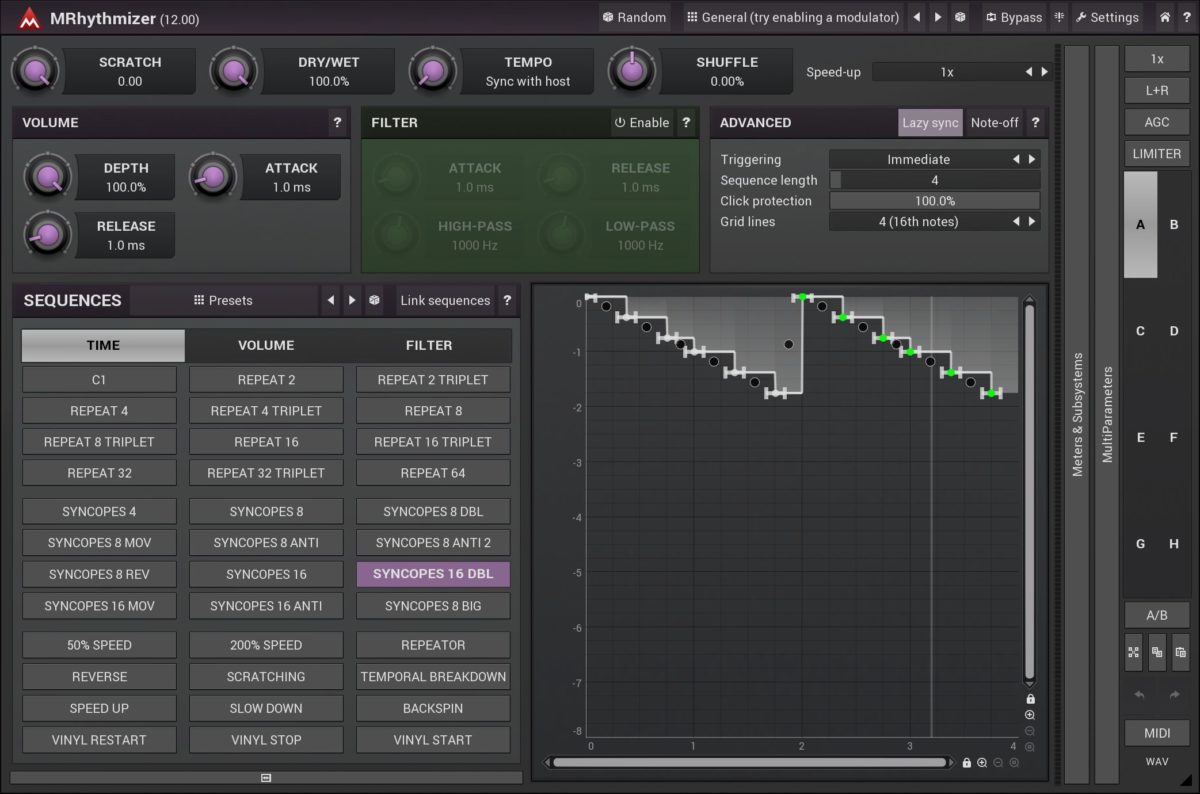Toggle Lazy sync in the Advanced panel

click(x=929, y=123)
